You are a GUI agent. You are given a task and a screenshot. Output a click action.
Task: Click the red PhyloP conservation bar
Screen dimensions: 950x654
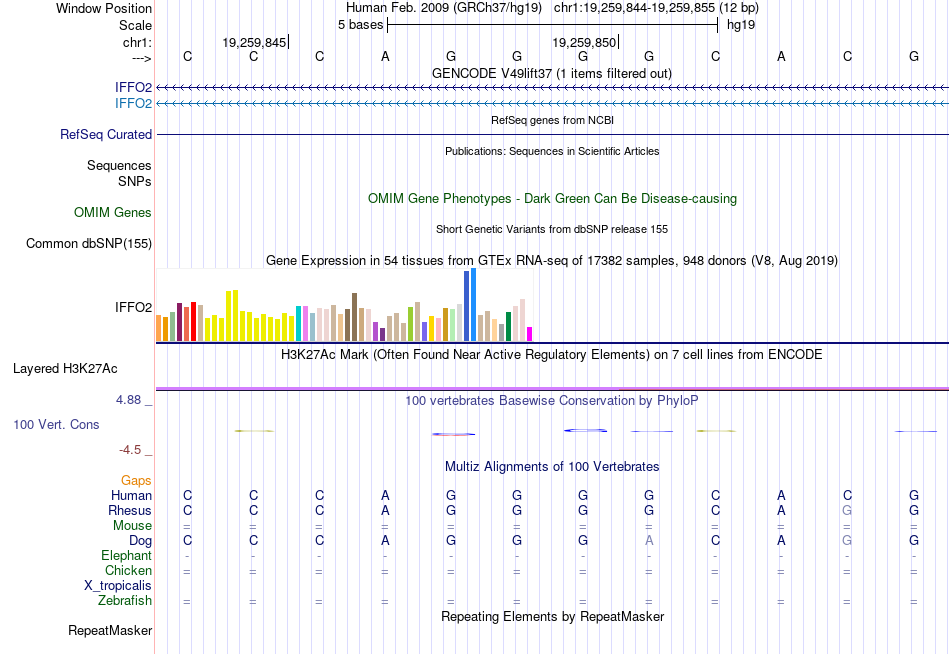(x=453, y=434)
